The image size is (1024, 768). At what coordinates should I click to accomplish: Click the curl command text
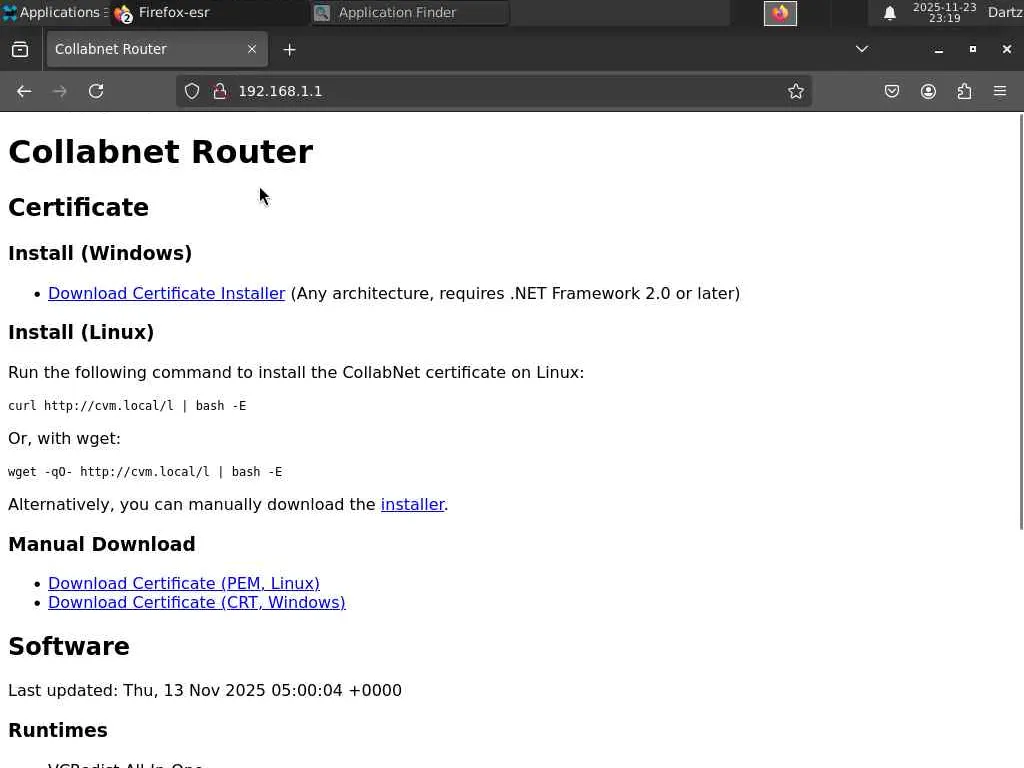click(127, 406)
